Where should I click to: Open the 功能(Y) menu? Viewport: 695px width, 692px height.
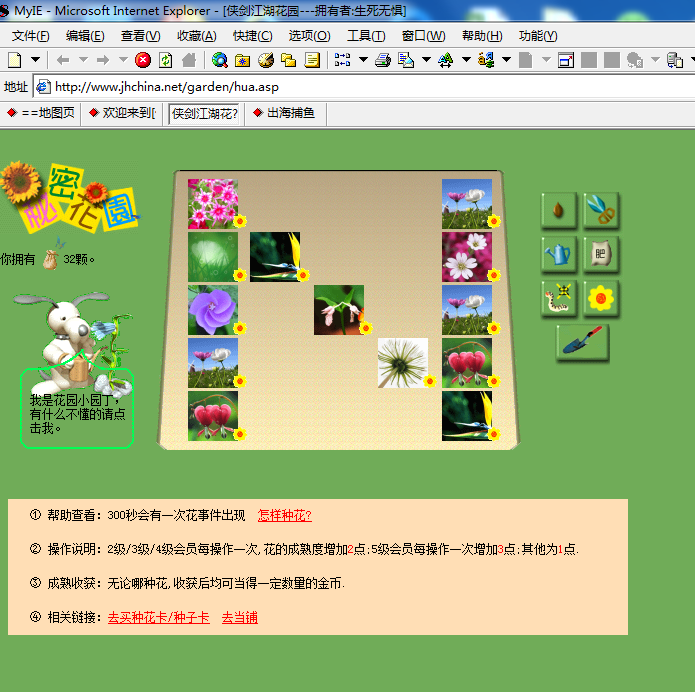pyautogui.click(x=538, y=36)
